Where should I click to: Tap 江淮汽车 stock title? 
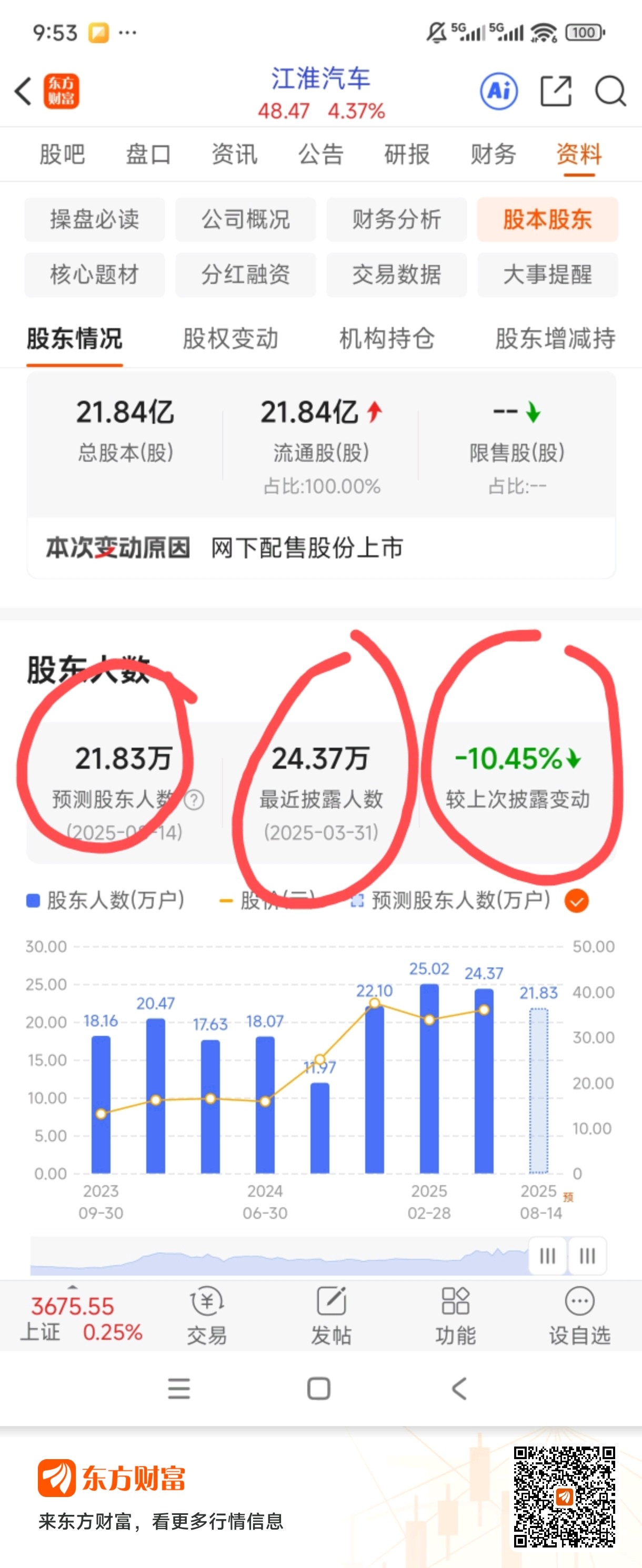coord(321,78)
